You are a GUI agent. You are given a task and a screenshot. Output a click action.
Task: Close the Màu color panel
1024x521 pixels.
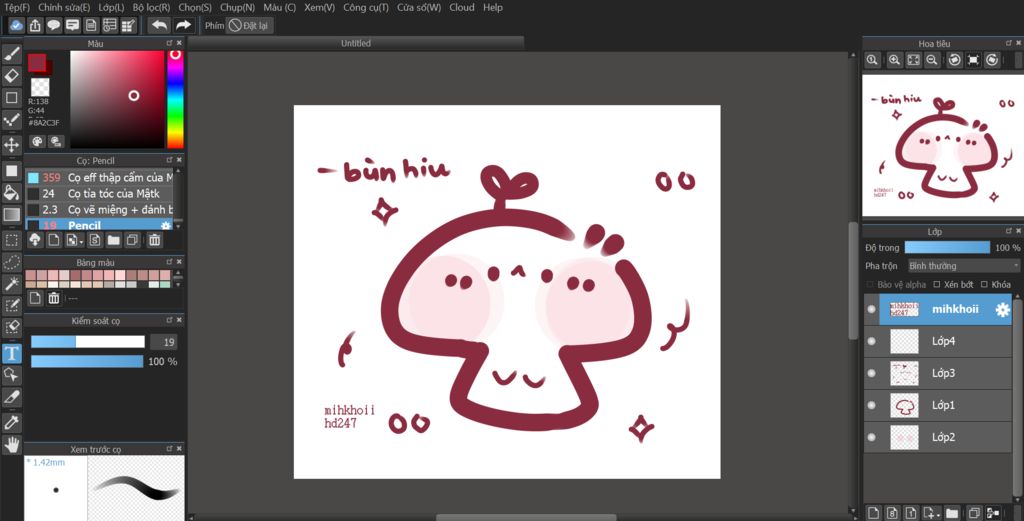point(179,43)
